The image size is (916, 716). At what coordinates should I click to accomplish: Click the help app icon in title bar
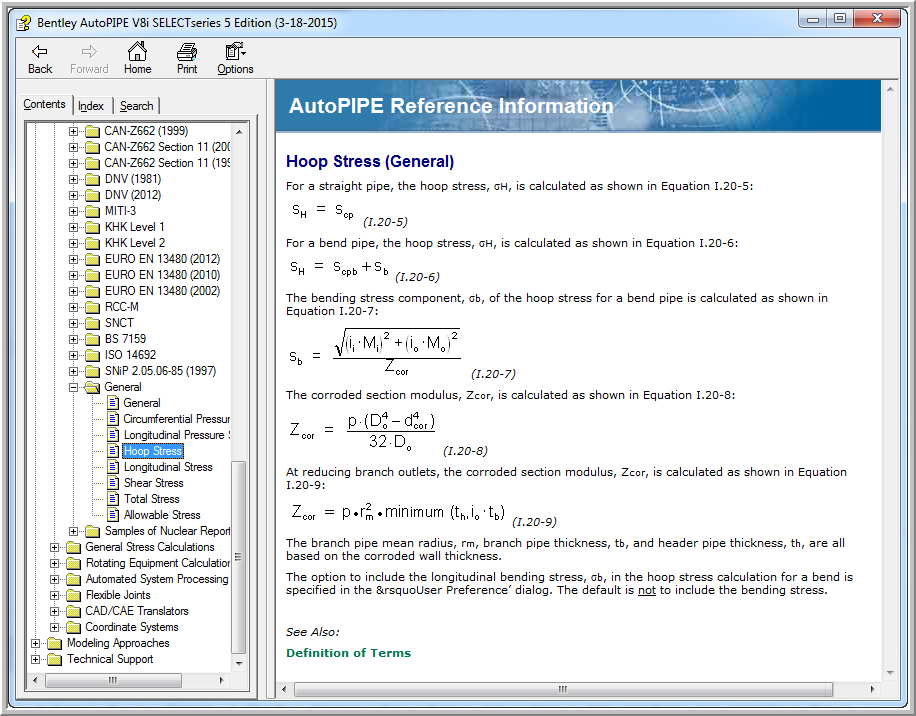pyautogui.click(x=23, y=23)
